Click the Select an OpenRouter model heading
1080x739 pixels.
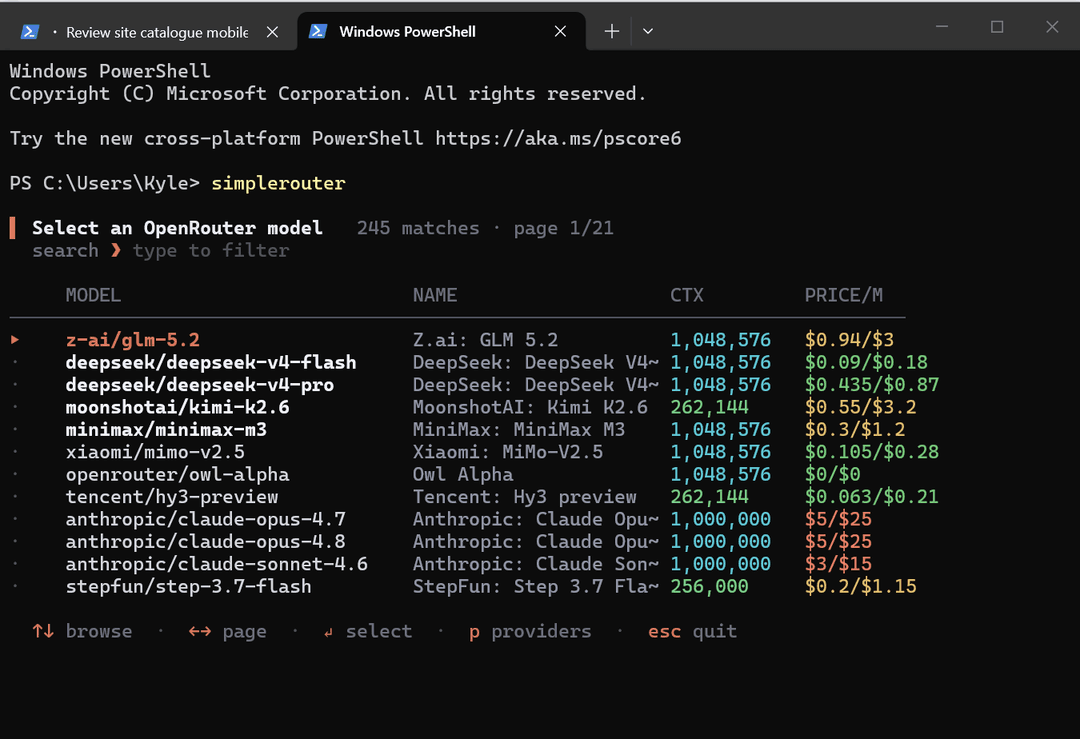point(177,228)
